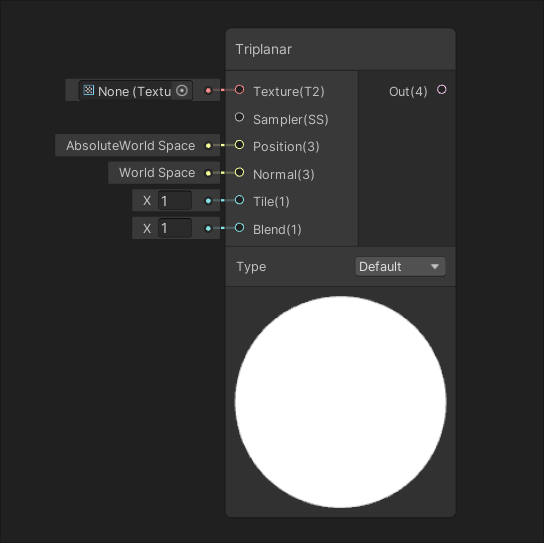544x543 pixels.
Task: Click the Out(4) label
Action: [408, 92]
